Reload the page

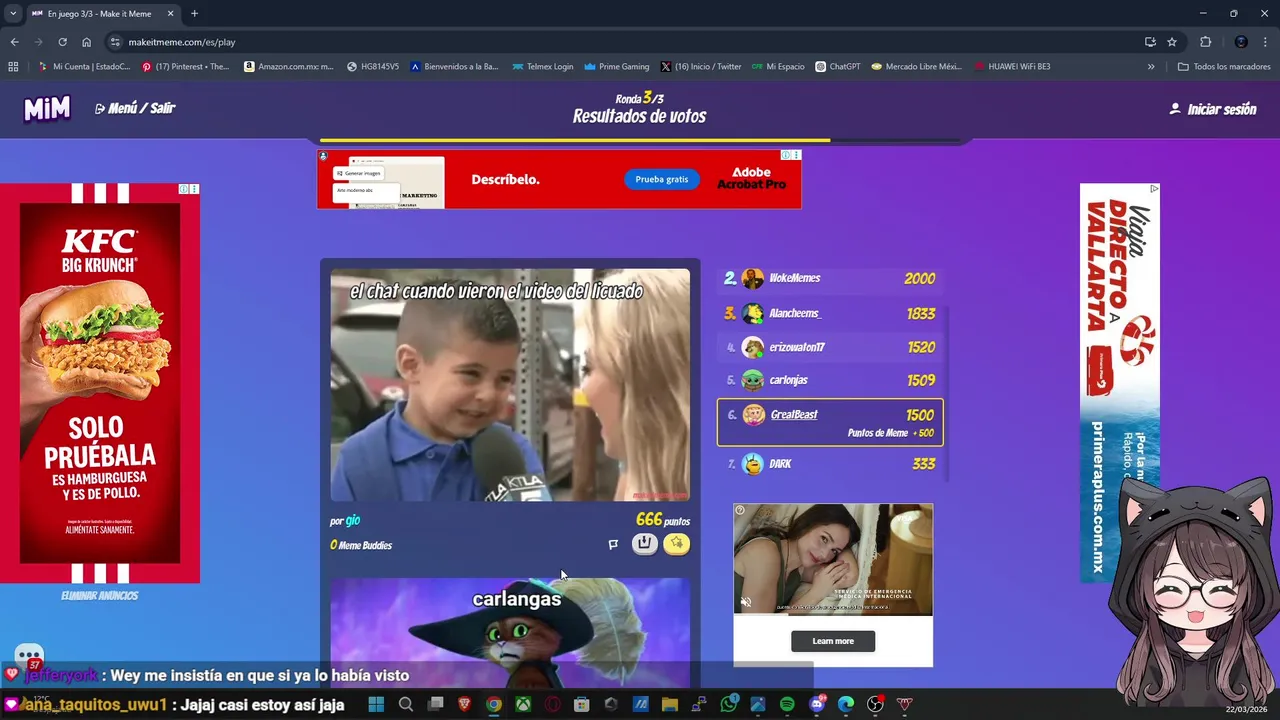pyautogui.click(x=62, y=42)
